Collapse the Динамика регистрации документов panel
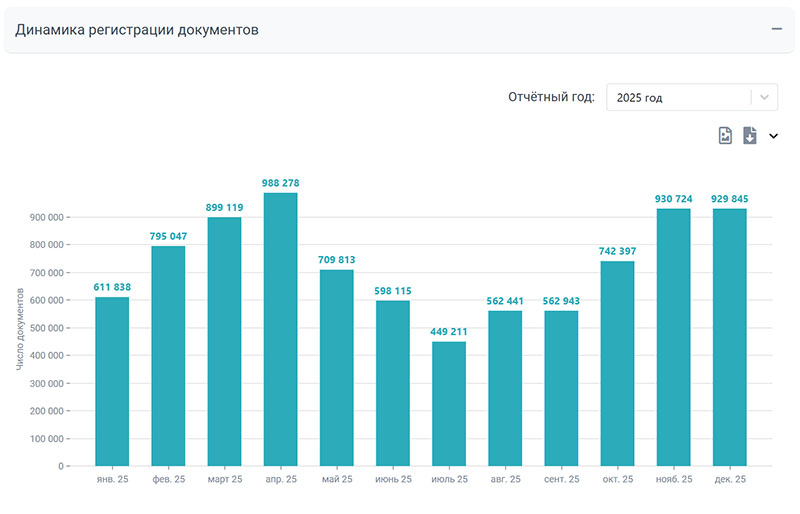The image size is (800, 514). (x=776, y=29)
